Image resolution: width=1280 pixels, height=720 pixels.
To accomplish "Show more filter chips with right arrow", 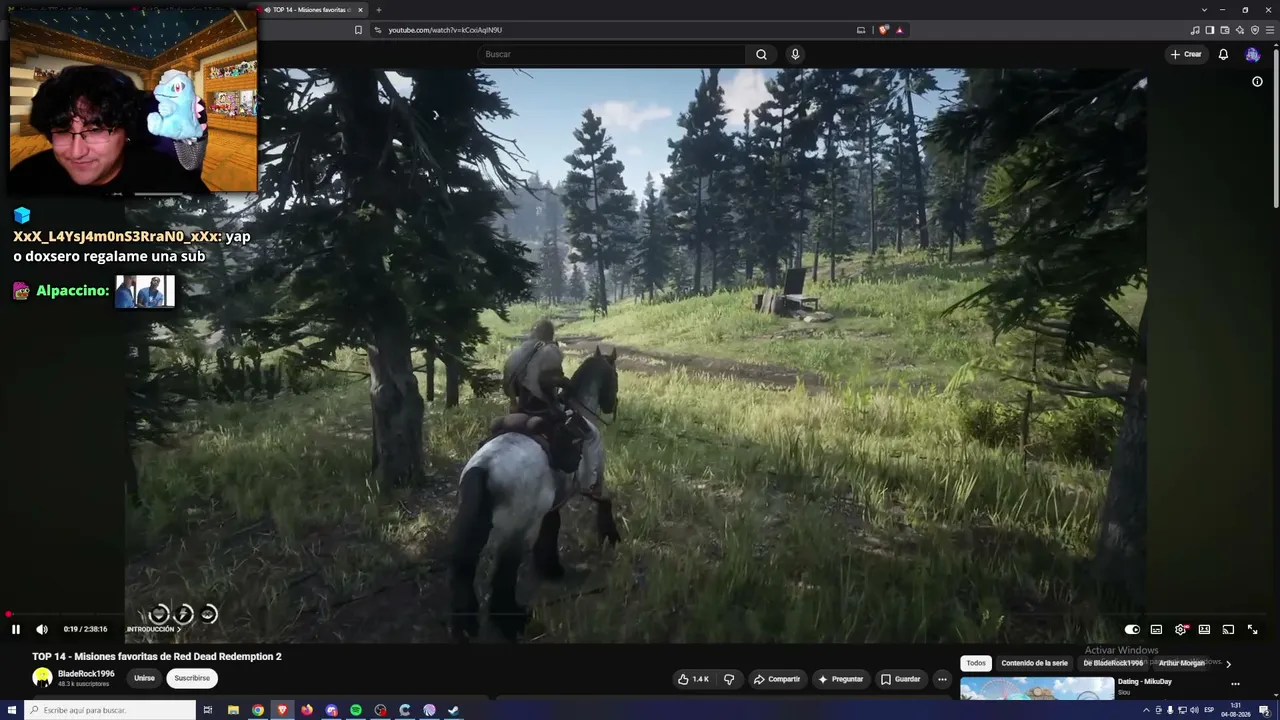I will coord(1228,663).
